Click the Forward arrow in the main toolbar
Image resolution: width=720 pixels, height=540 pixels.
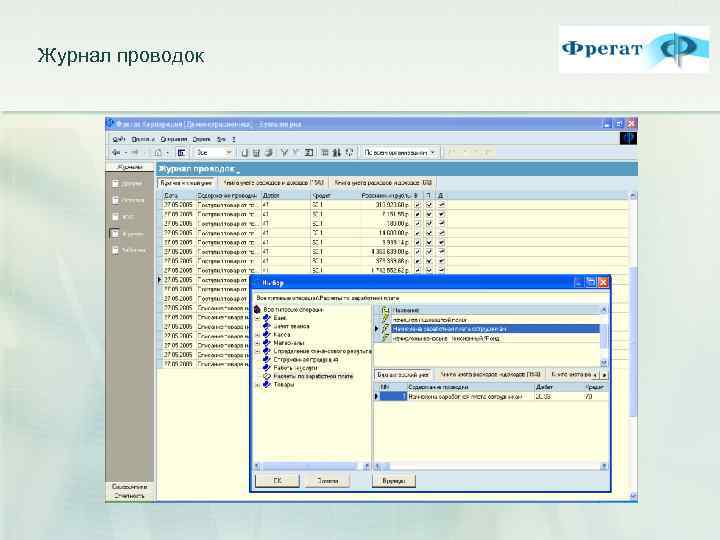click(x=135, y=152)
